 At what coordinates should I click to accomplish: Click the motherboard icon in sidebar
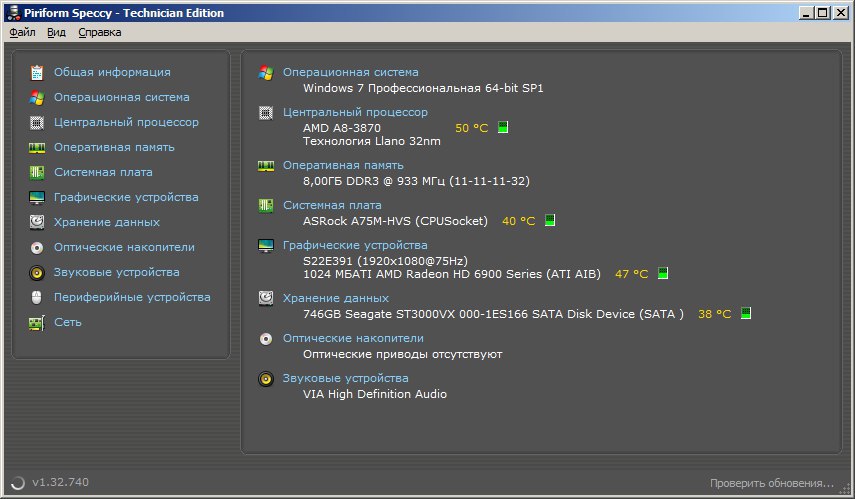click(37, 173)
